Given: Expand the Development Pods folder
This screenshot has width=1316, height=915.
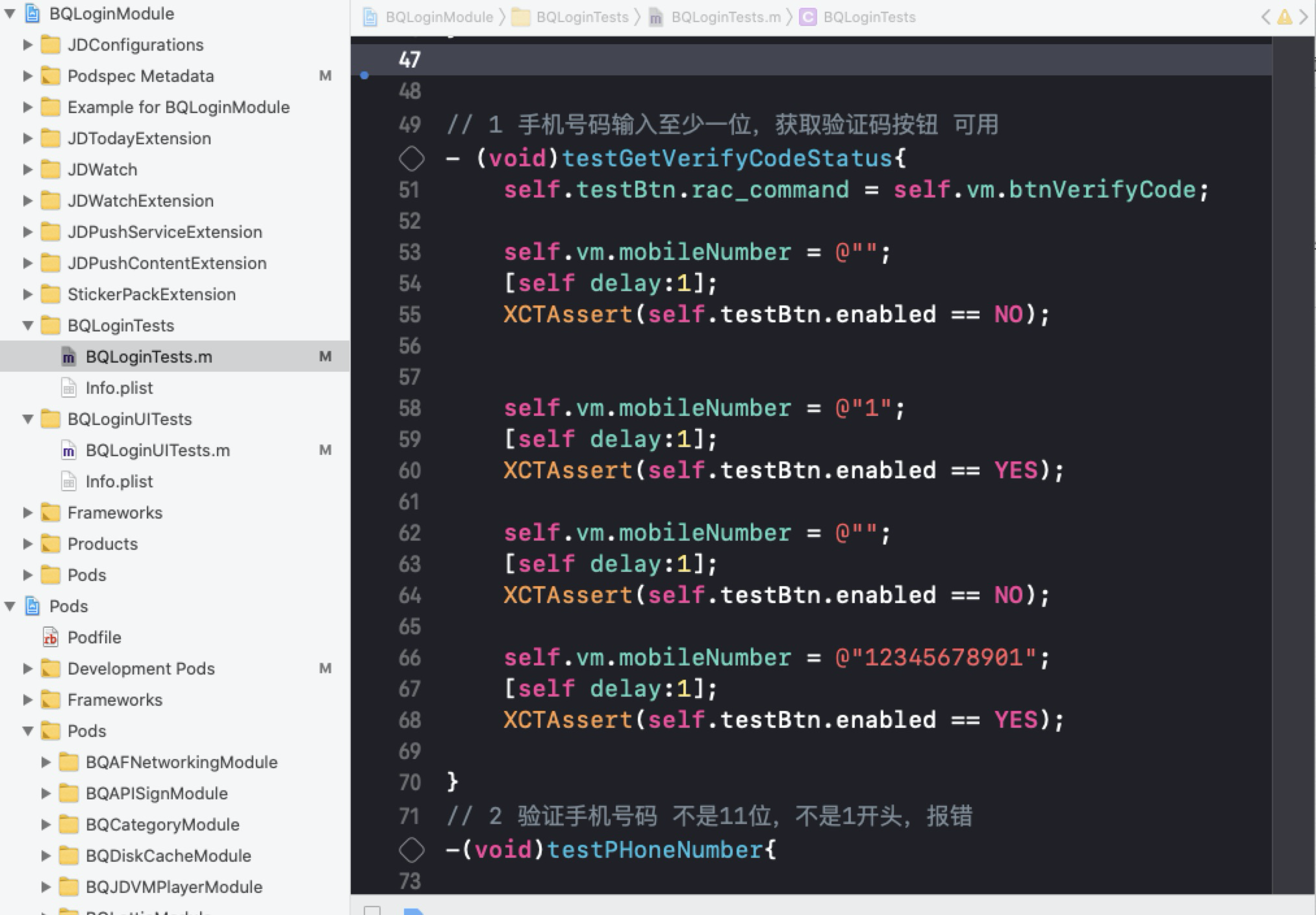Looking at the screenshot, I should point(27,668).
